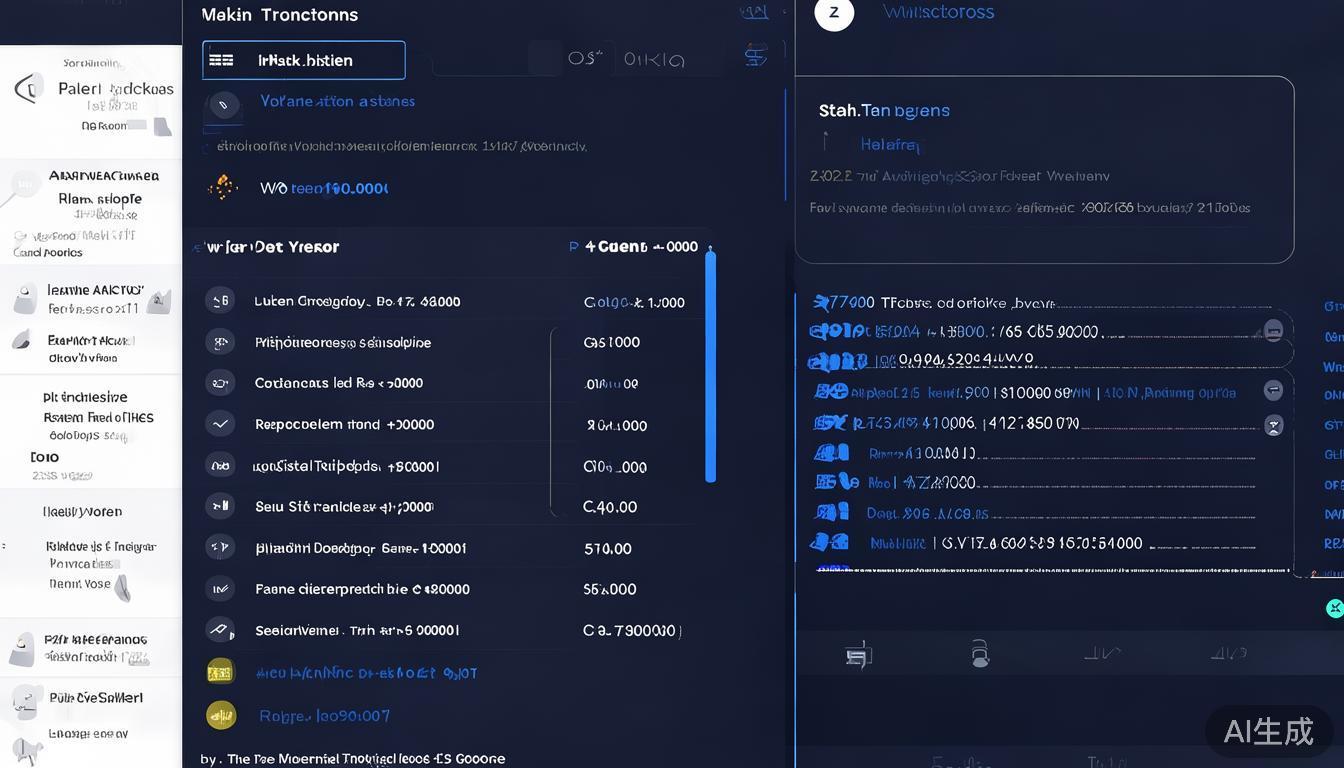Open the chart icon in the bottom toolbar

click(1102, 653)
